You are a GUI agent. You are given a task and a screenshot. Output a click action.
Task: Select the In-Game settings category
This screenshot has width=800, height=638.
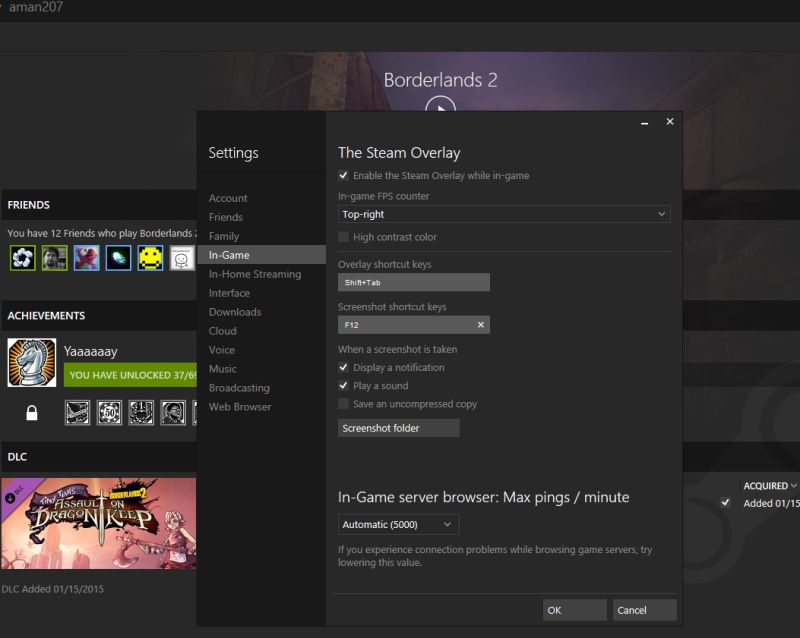pos(261,255)
